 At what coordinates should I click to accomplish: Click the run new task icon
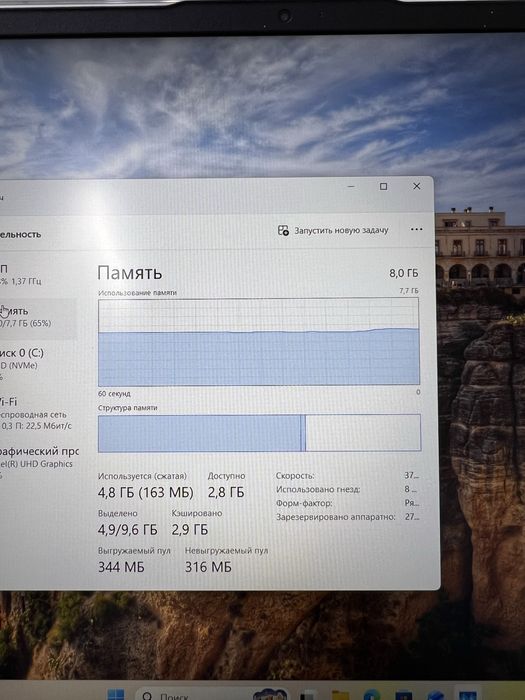283,230
